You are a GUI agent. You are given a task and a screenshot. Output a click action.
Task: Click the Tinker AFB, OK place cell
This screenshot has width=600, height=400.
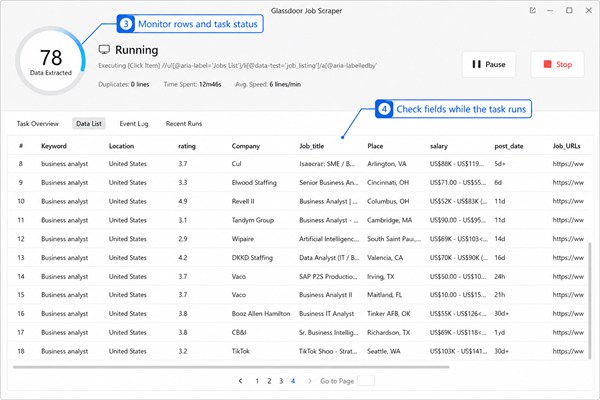(389, 313)
